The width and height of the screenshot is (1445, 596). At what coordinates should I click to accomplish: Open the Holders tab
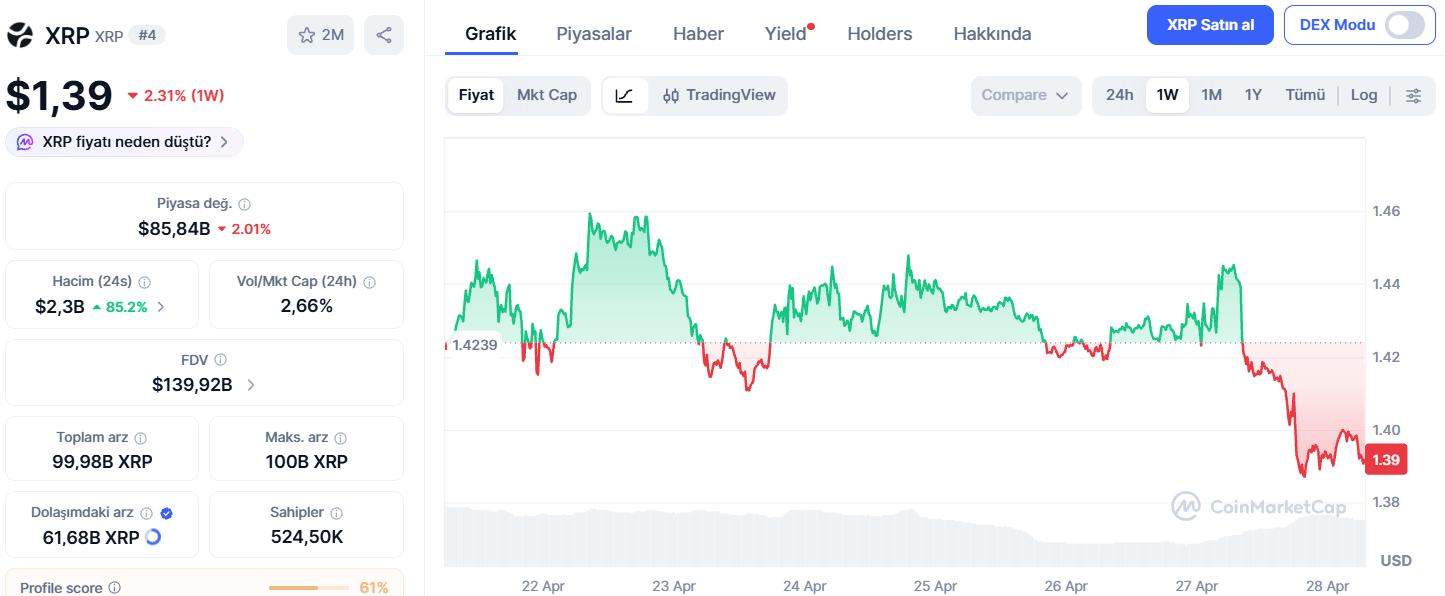(880, 34)
